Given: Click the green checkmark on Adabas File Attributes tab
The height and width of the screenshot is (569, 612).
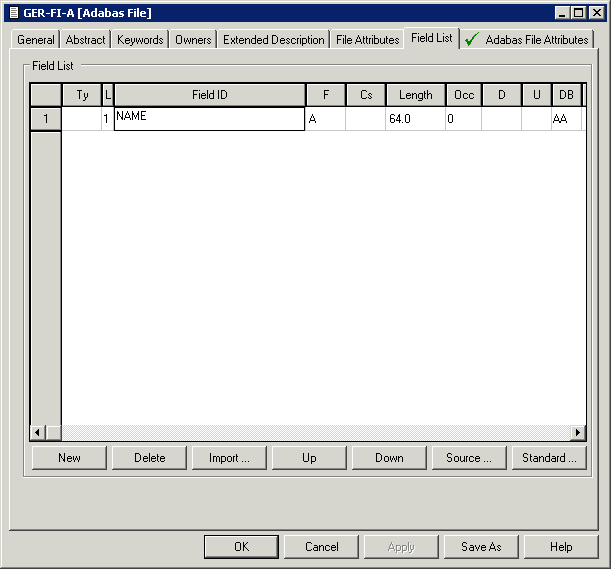Looking at the screenshot, I should (473, 40).
